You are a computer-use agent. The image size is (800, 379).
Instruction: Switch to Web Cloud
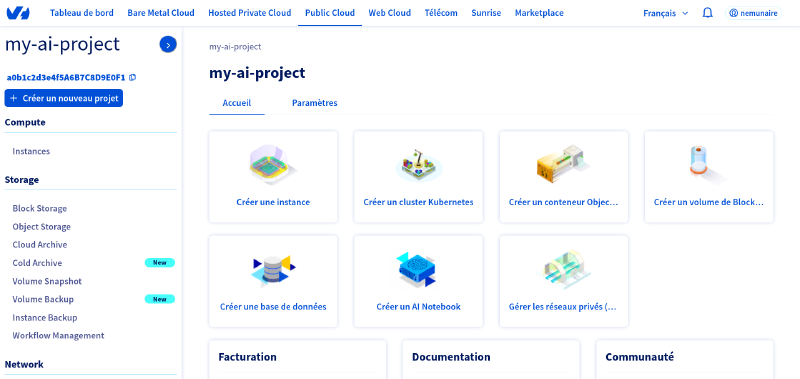[x=390, y=13]
